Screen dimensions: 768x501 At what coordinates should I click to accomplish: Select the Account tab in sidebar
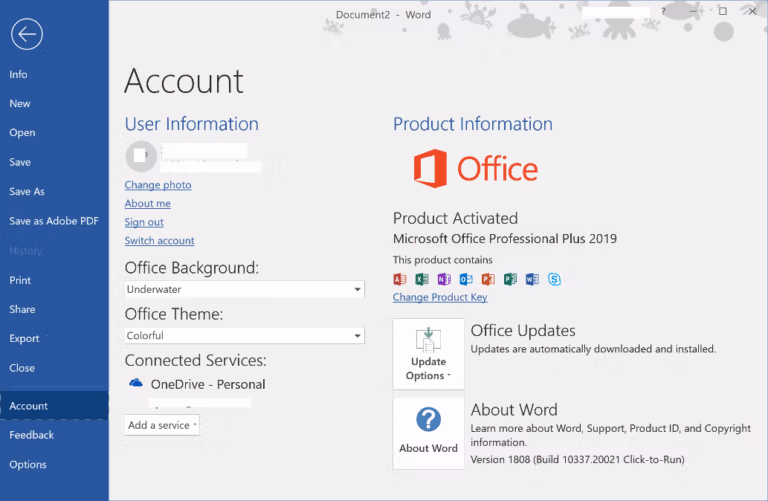(54, 406)
